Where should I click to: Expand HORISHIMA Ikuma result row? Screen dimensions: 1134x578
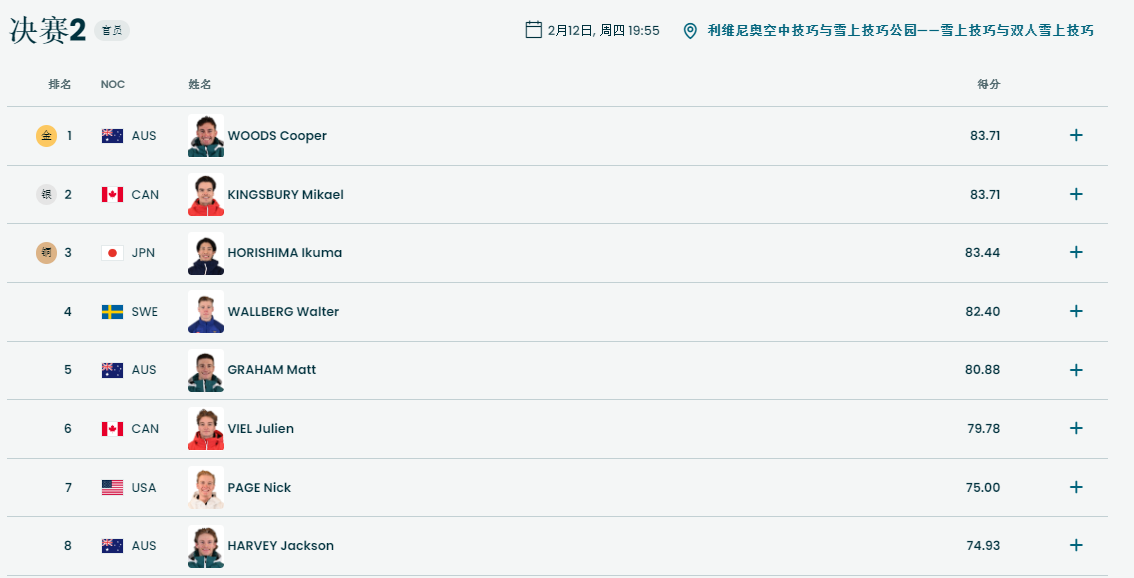pyautogui.click(x=1076, y=252)
